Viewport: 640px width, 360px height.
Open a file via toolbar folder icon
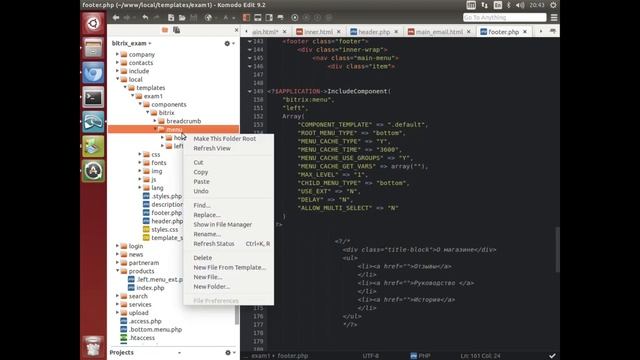(182, 18)
